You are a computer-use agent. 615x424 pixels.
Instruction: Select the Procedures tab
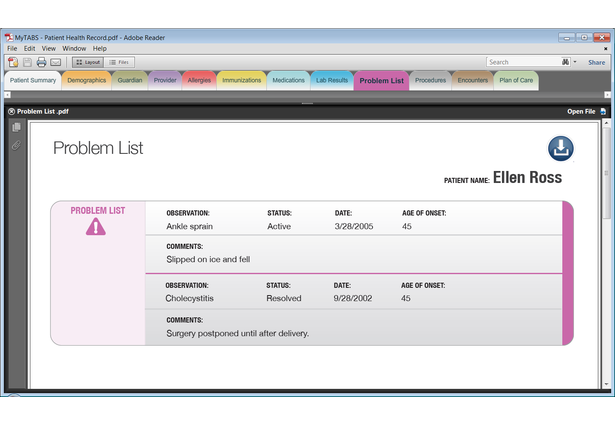point(431,80)
